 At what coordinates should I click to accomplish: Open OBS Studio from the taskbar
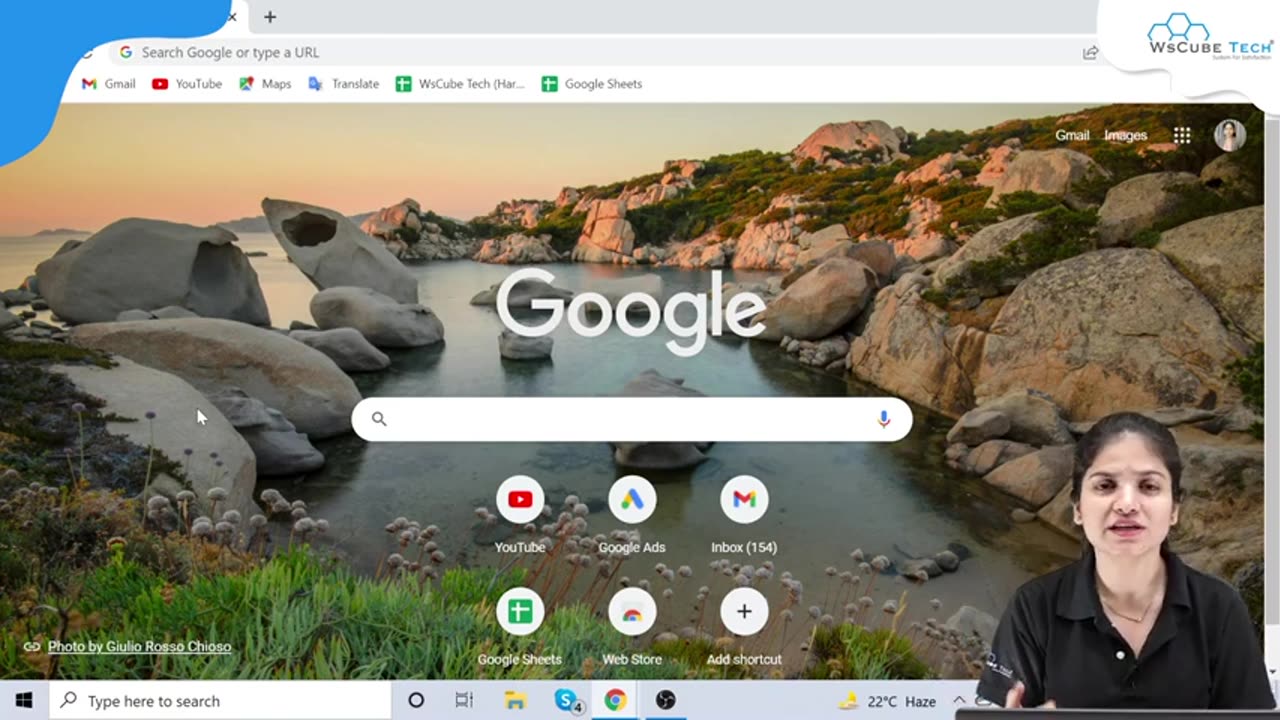point(666,701)
